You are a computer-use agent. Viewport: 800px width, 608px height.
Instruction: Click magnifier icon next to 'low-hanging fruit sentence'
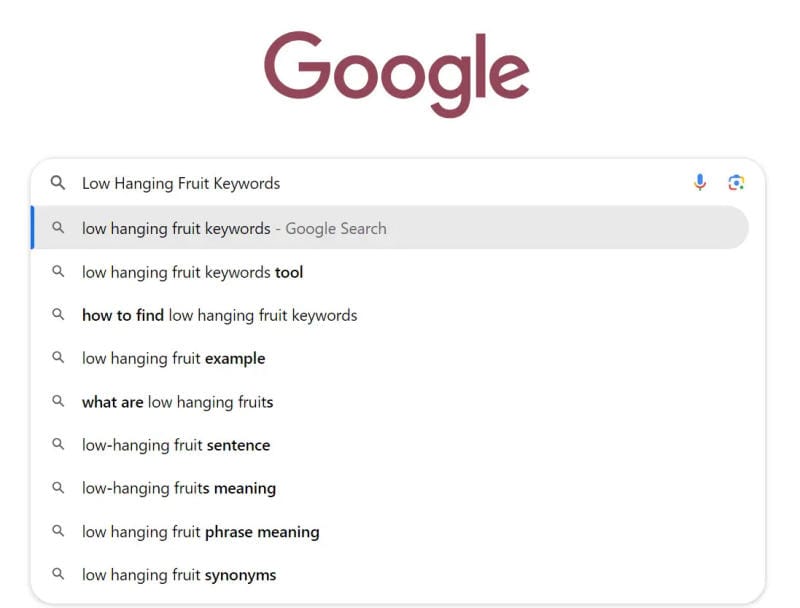click(x=58, y=445)
